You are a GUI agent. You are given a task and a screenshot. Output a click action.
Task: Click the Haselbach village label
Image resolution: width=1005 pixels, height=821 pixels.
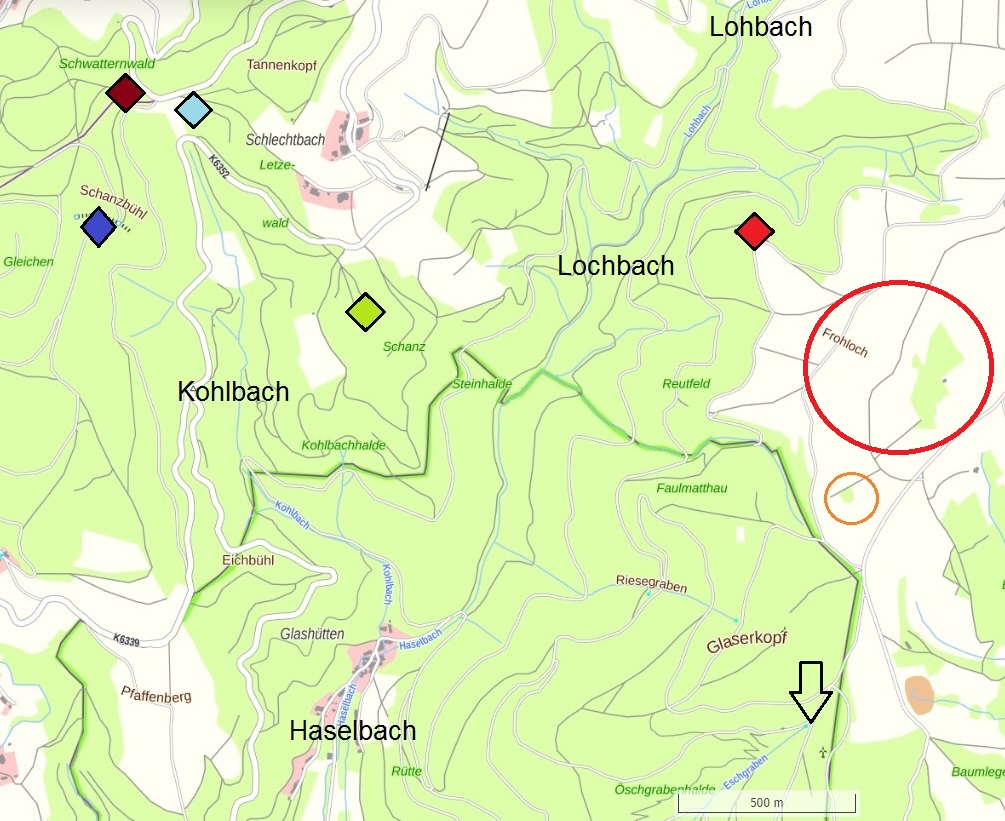point(353,731)
